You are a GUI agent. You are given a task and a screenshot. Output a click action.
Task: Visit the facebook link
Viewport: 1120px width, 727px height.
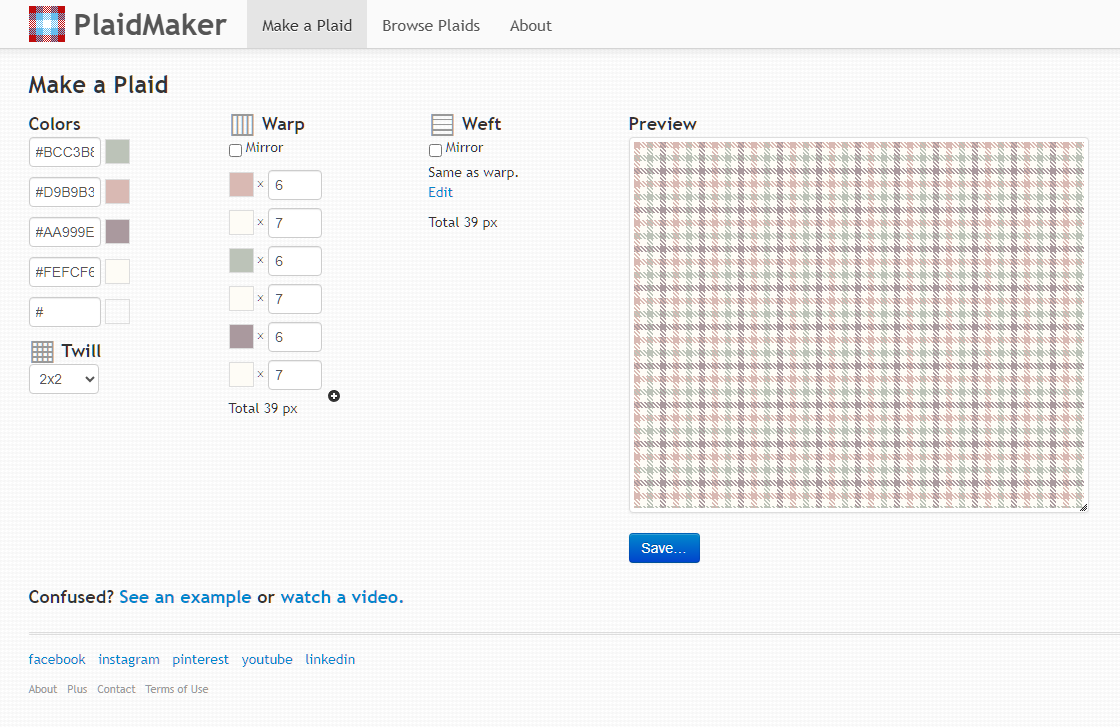pos(57,659)
